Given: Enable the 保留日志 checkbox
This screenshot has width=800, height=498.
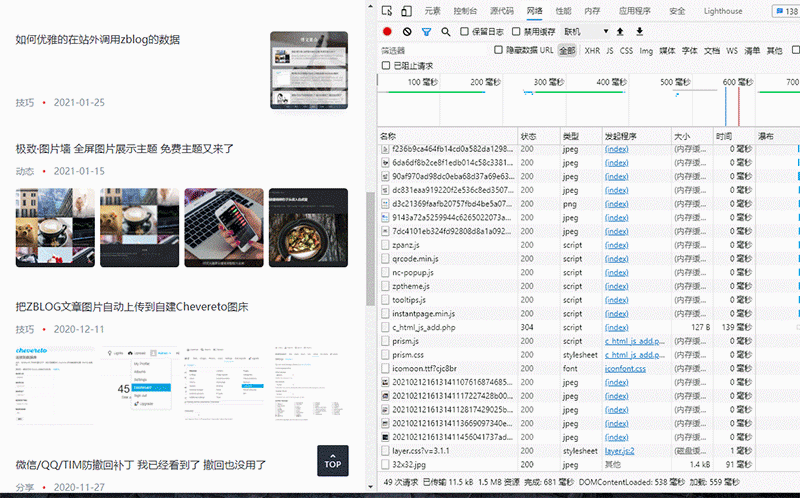Looking at the screenshot, I should tap(465, 32).
